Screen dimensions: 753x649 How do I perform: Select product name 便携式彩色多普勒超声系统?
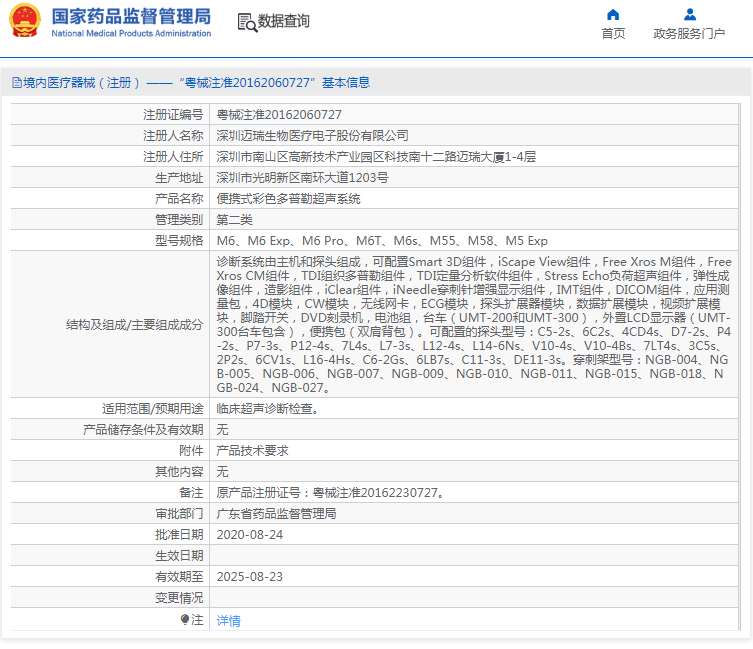pos(288,199)
